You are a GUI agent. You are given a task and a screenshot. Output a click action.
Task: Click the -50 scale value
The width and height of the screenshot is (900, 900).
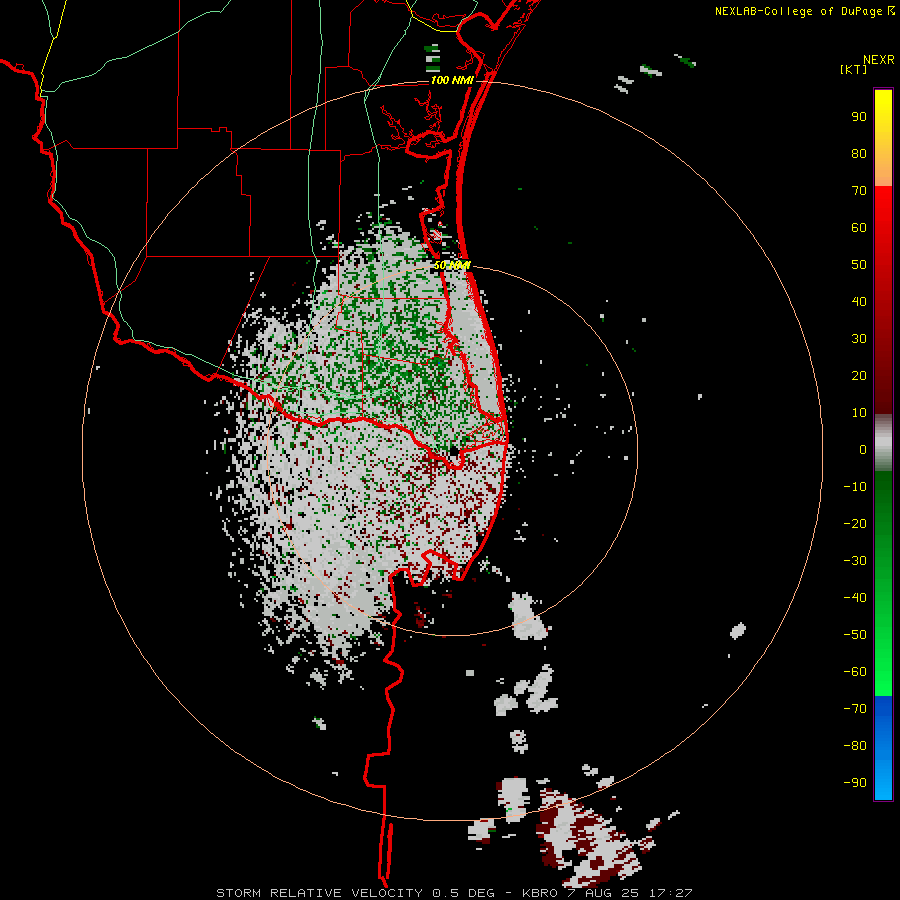855,635
